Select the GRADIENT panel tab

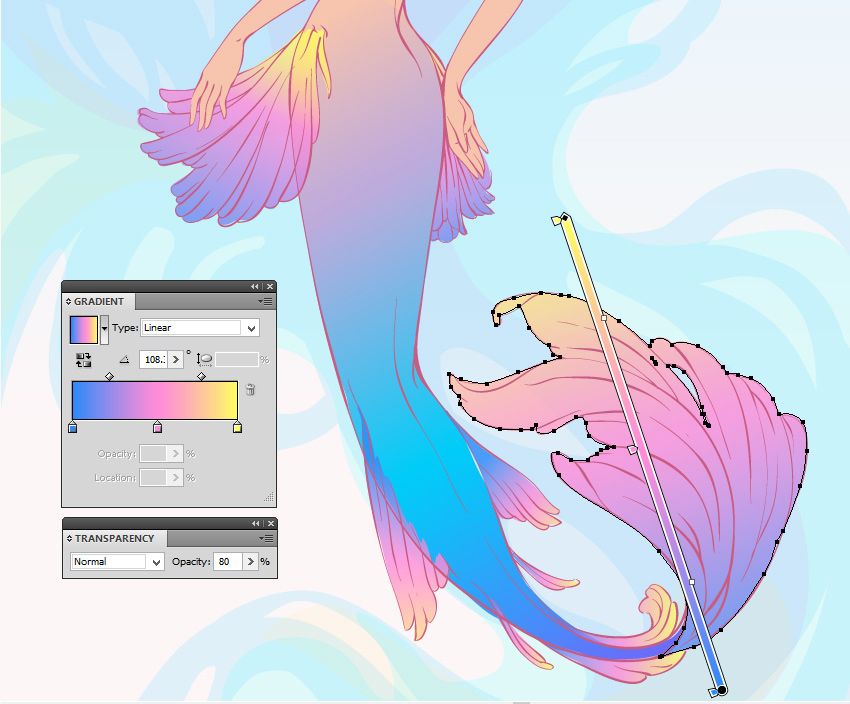[x=99, y=301]
